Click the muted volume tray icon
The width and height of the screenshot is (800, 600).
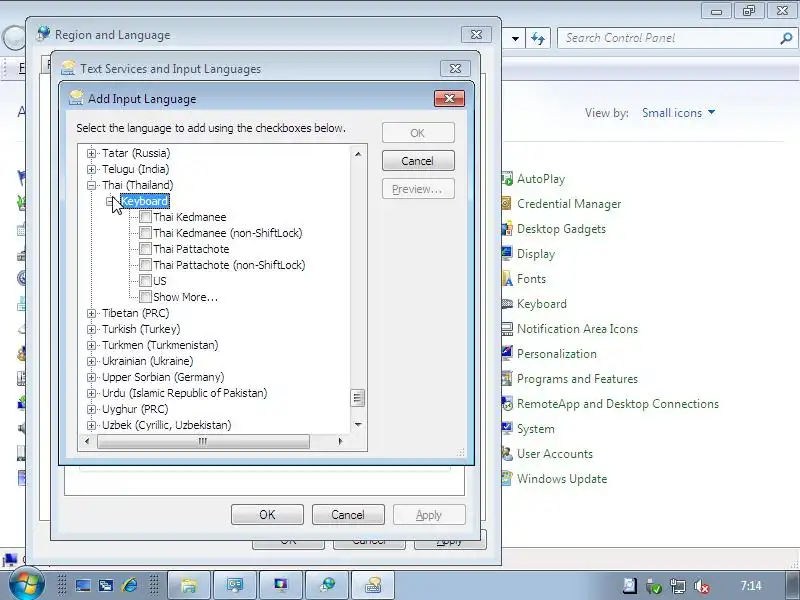pyautogui.click(x=703, y=586)
